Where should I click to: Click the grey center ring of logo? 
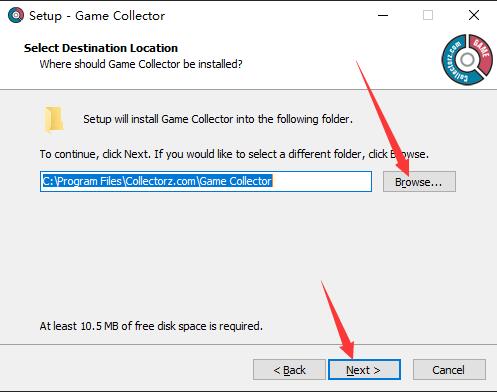pyautogui.click(x=467, y=60)
